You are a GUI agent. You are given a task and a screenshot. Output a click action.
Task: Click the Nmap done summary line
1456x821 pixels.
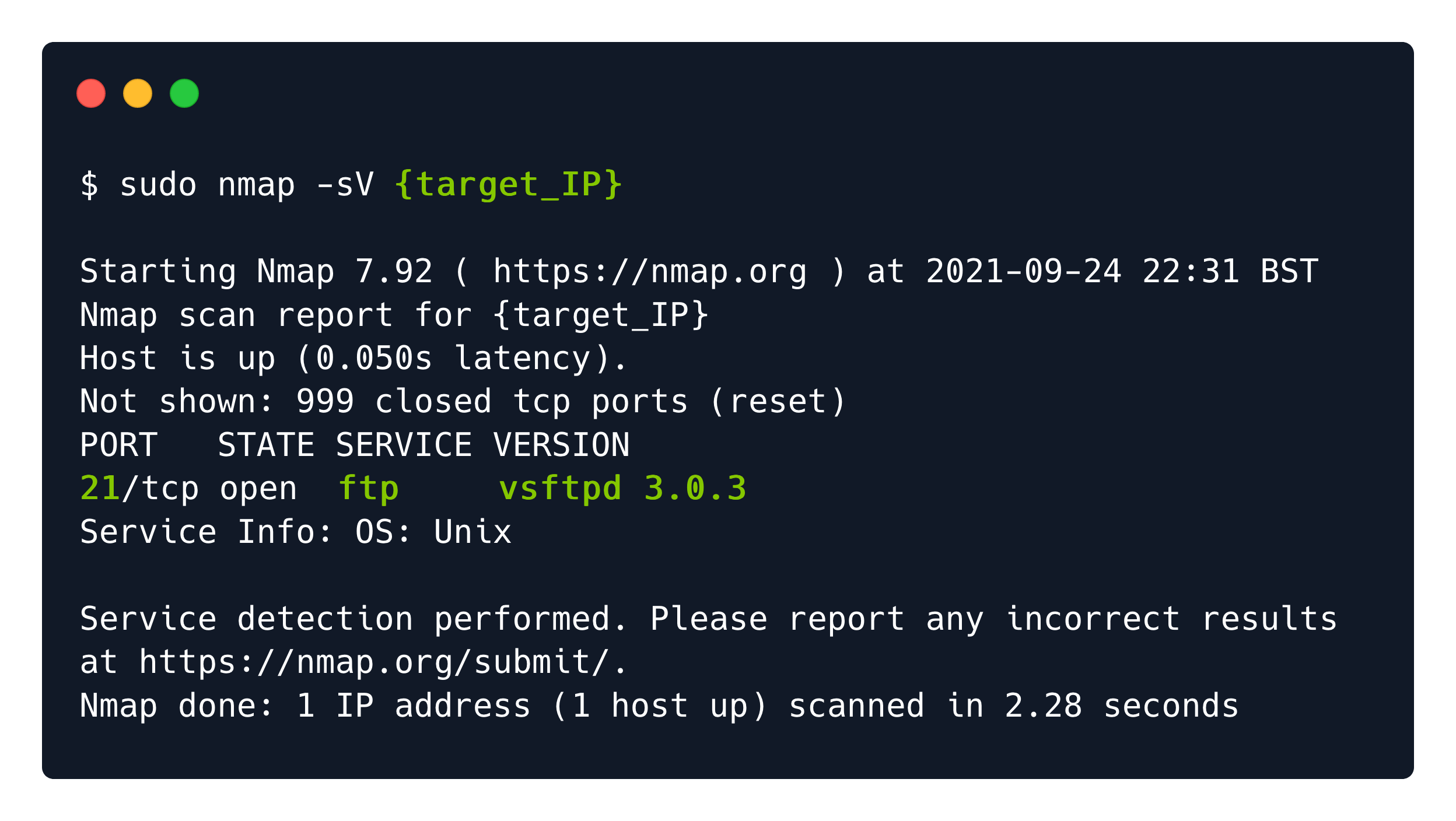tap(659, 706)
